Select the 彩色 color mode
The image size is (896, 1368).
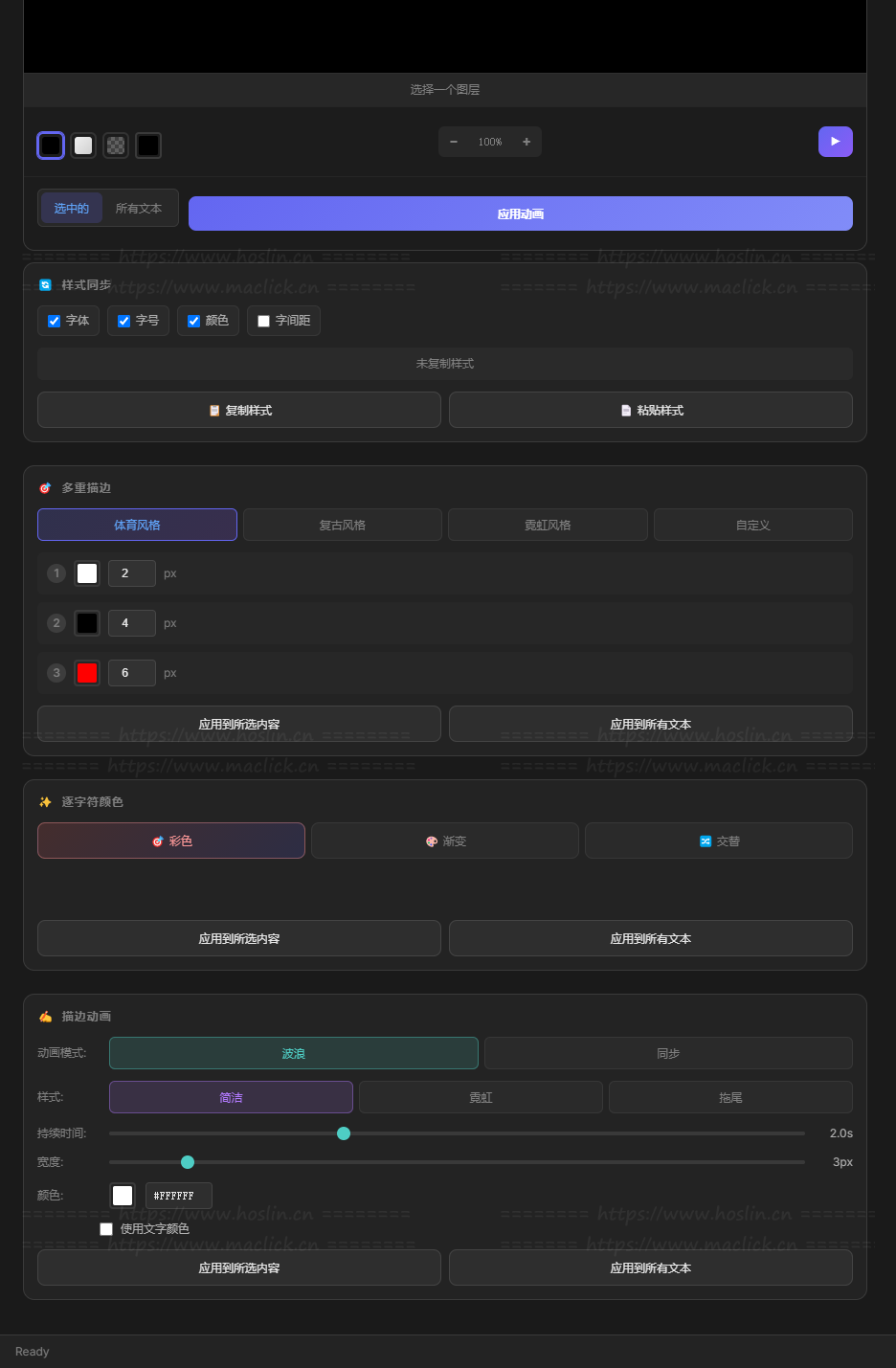pyautogui.click(x=171, y=841)
